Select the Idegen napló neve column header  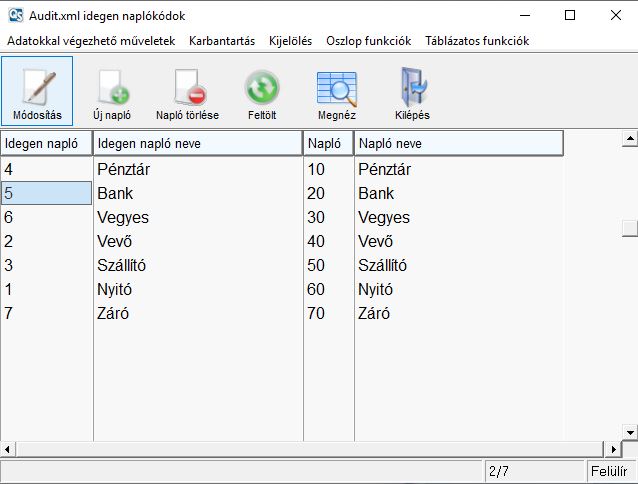(x=198, y=143)
